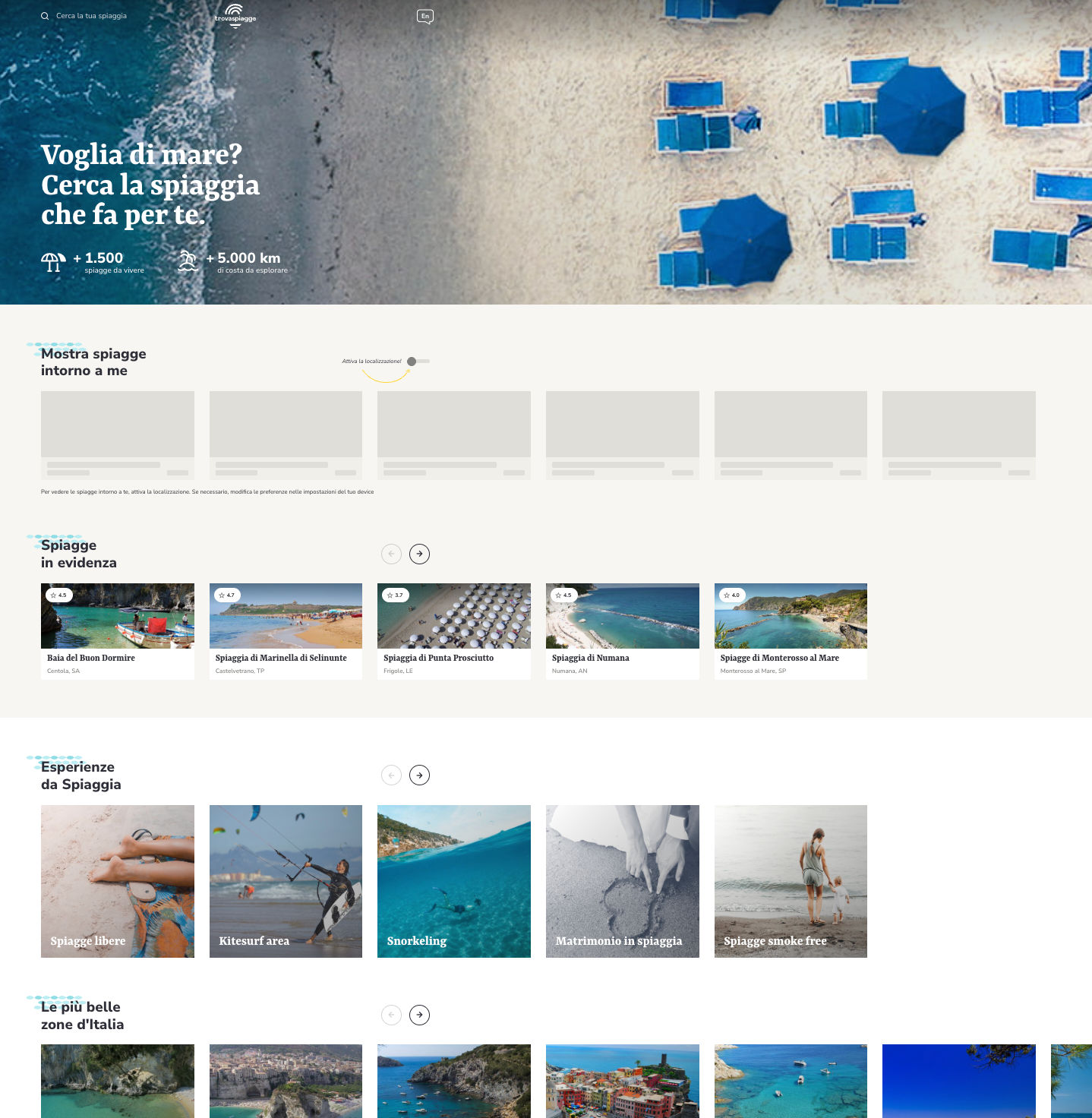
Task: Click the island icon beside +5.000 km
Action: [188, 261]
